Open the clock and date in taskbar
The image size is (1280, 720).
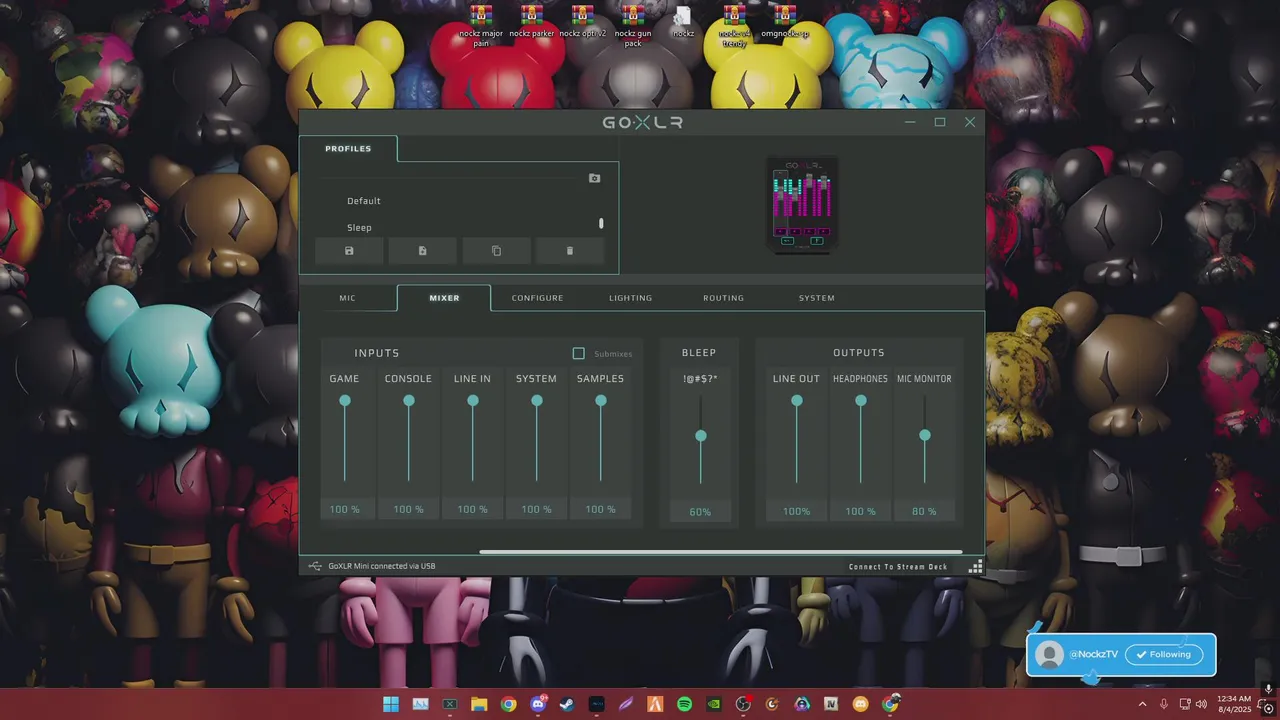pos(1235,704)
